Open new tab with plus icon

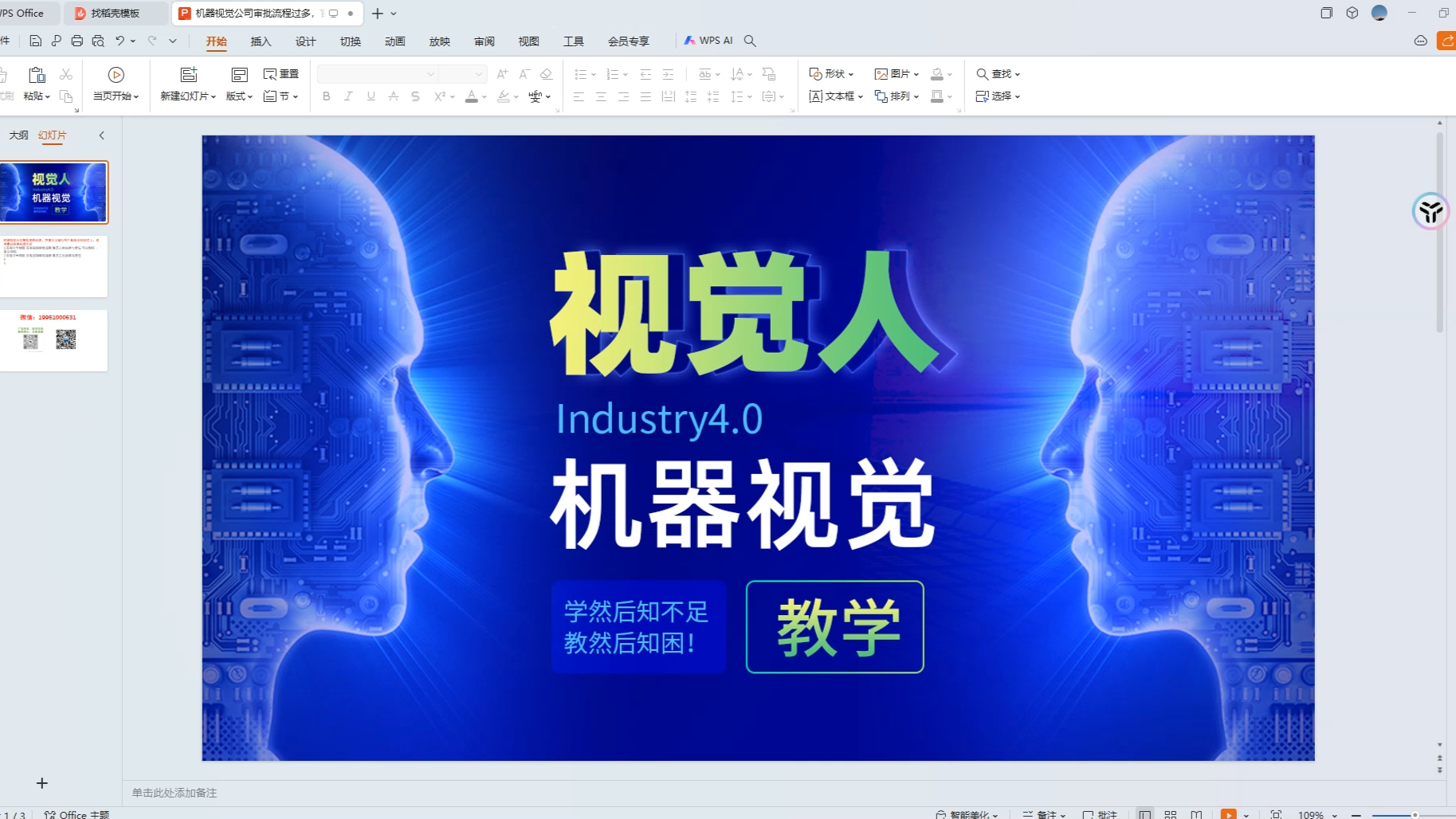coord(378,14)
